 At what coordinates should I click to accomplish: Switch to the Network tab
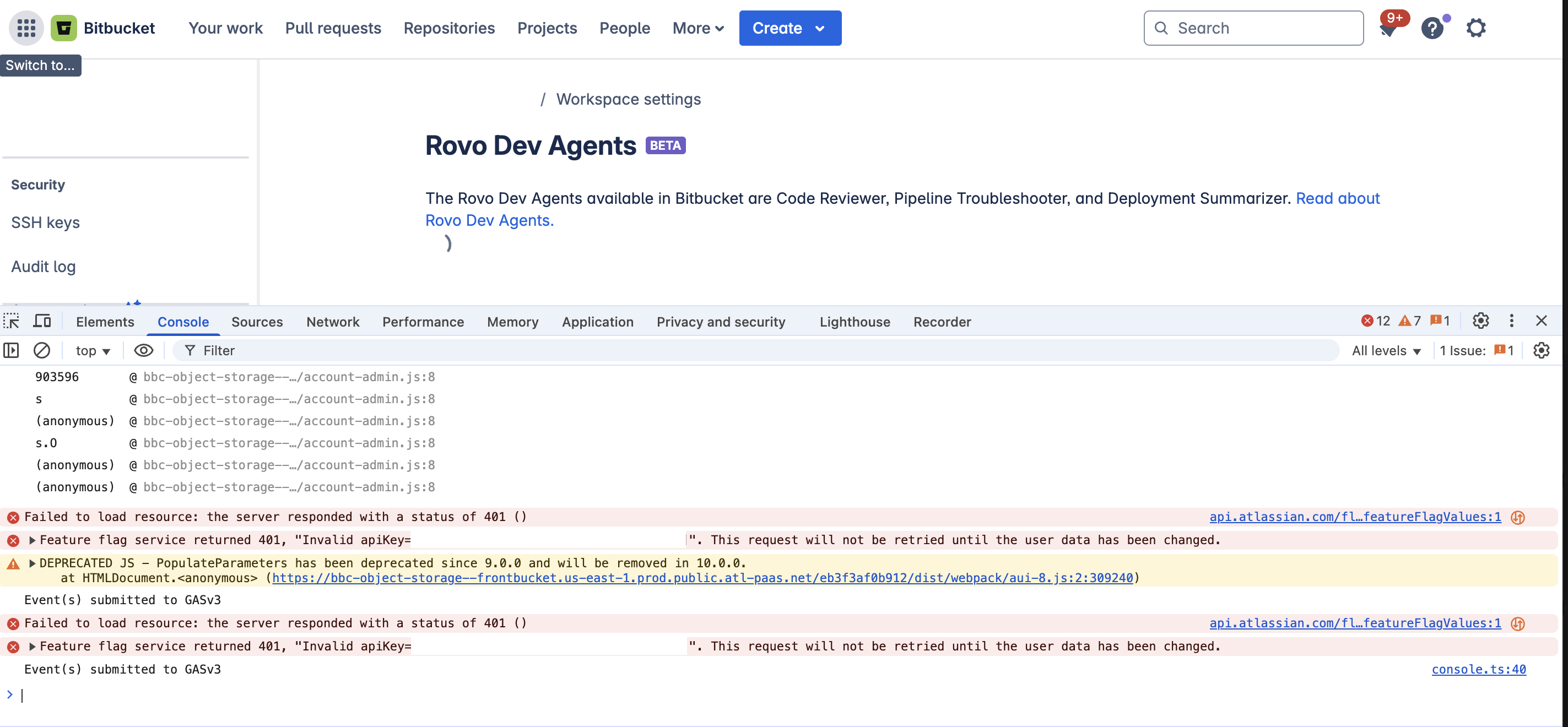coord(333,322)
